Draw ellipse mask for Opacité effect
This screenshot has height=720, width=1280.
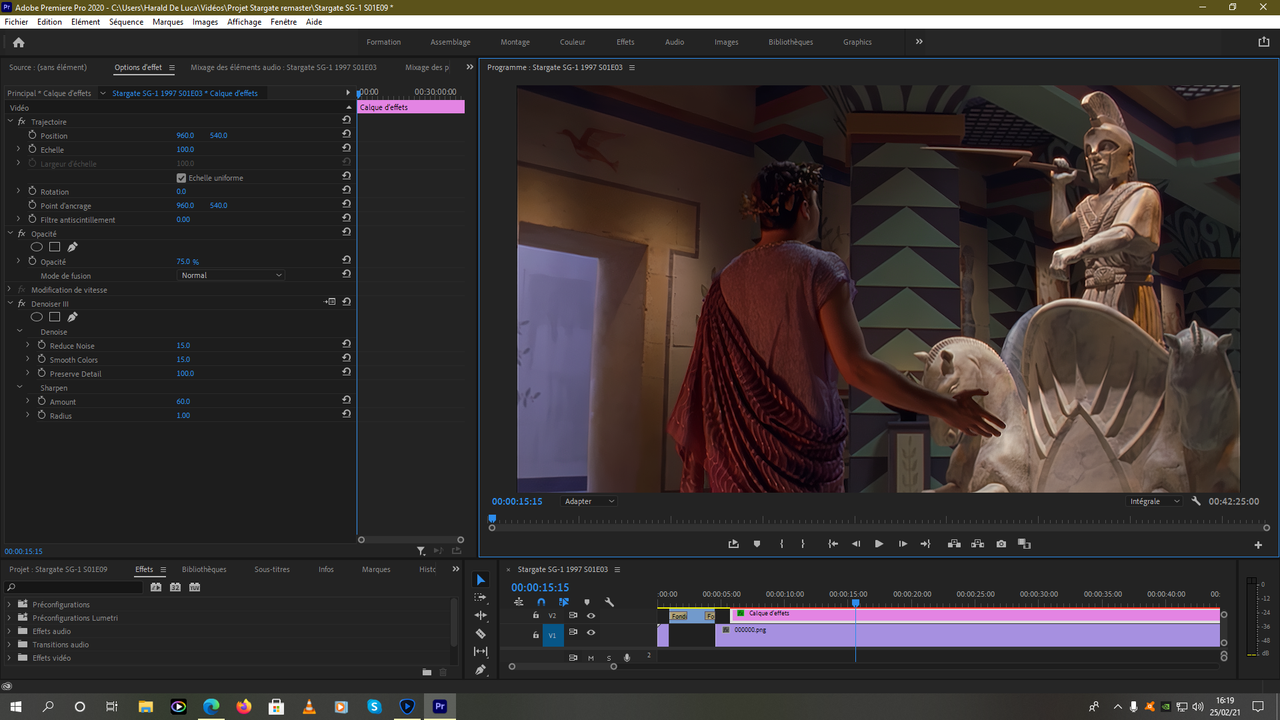click(36, 247)
